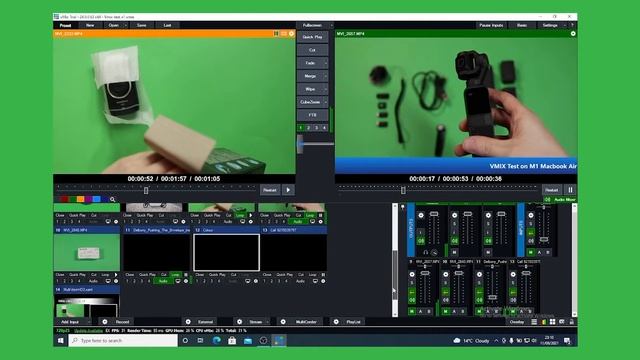Viewport: 640px width, 360px height.
Task: Open External output settings gear icon
Action: click(188, 322)
